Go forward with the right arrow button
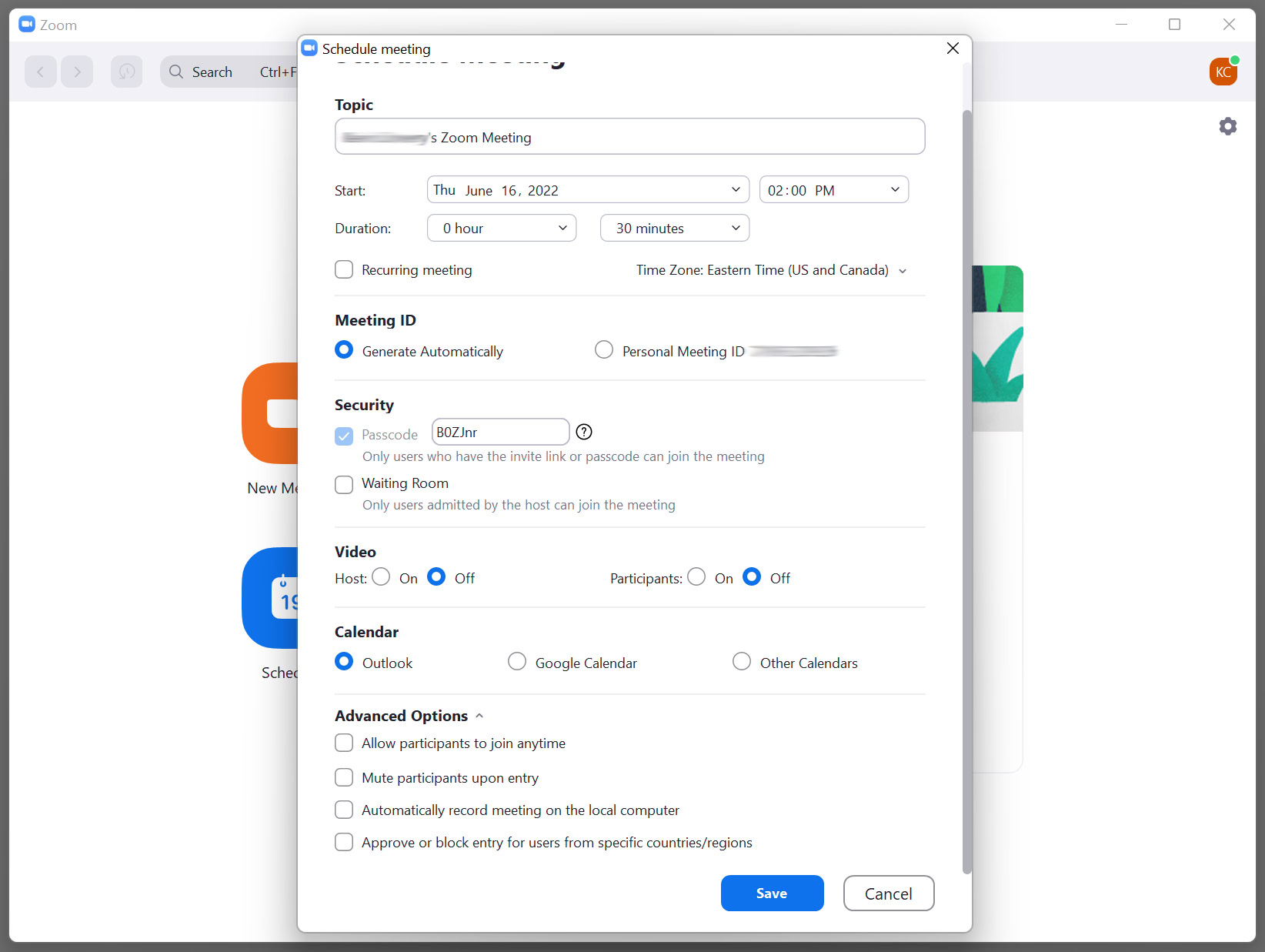This screenshot has width=1265, height=952. [77, 72]
